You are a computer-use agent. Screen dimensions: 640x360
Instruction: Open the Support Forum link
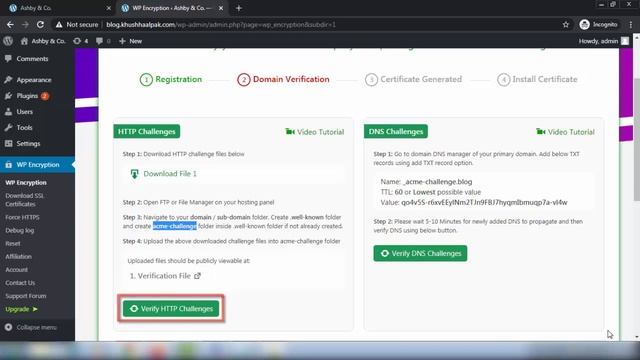click(26, 296)
